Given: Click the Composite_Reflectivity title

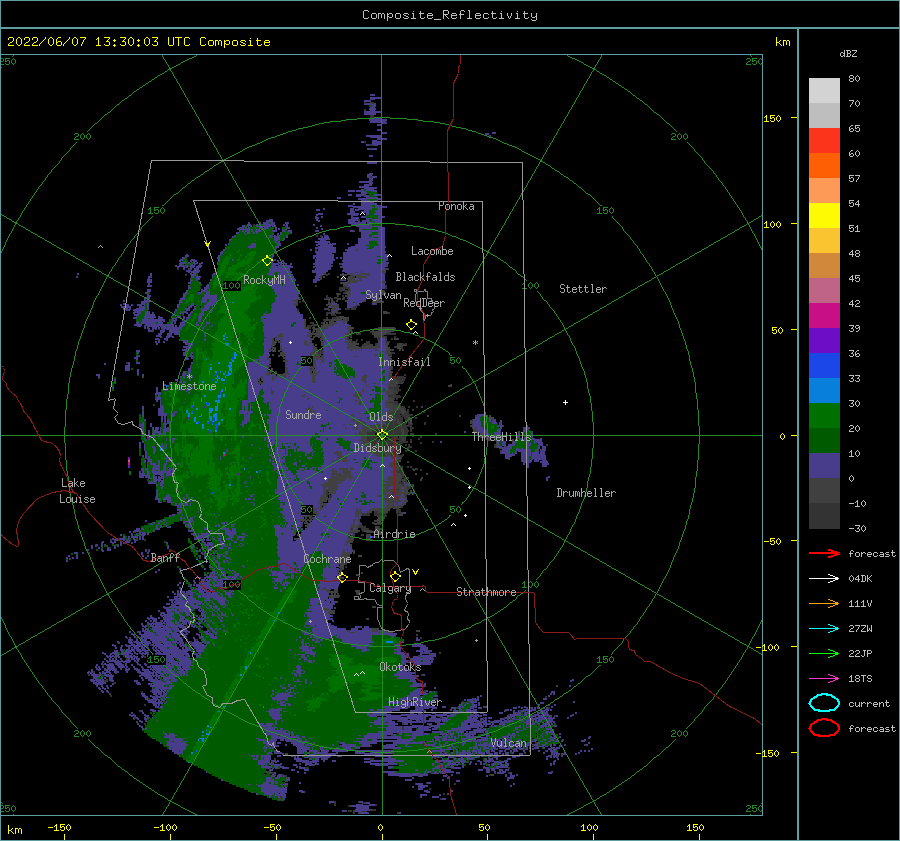Looking at the screenshot, I should 450,15.
